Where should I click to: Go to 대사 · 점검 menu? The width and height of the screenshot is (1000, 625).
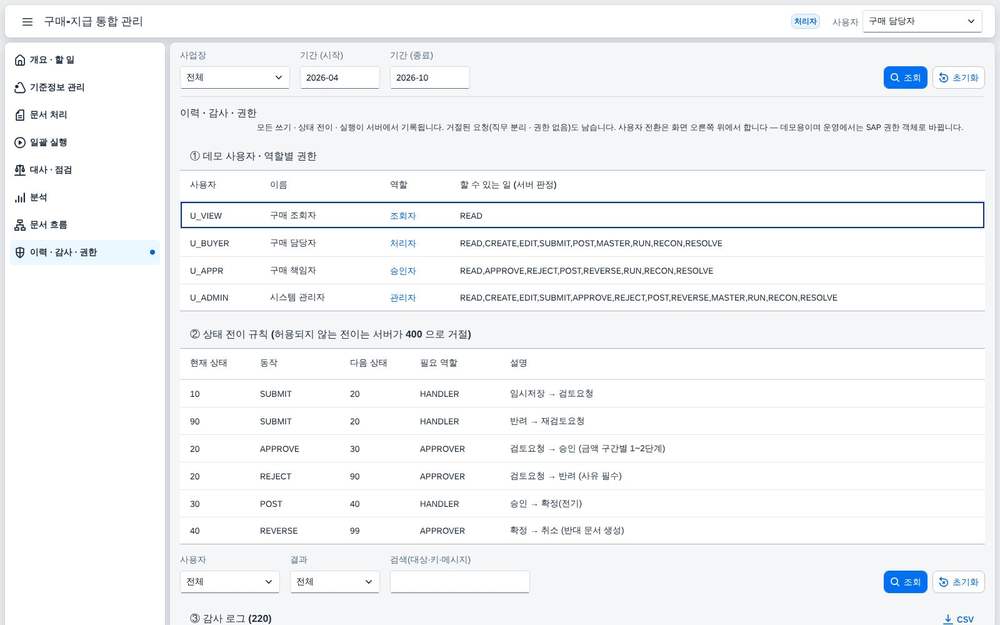click(85, 170)
